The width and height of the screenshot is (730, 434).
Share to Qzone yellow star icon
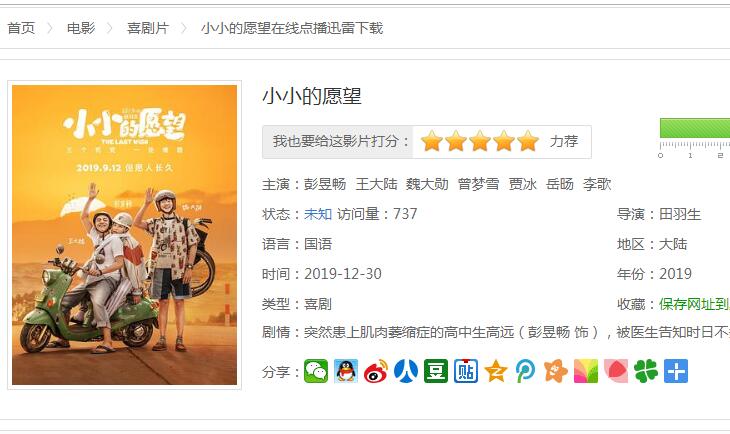pyautogui.click(x=496, y=371)
